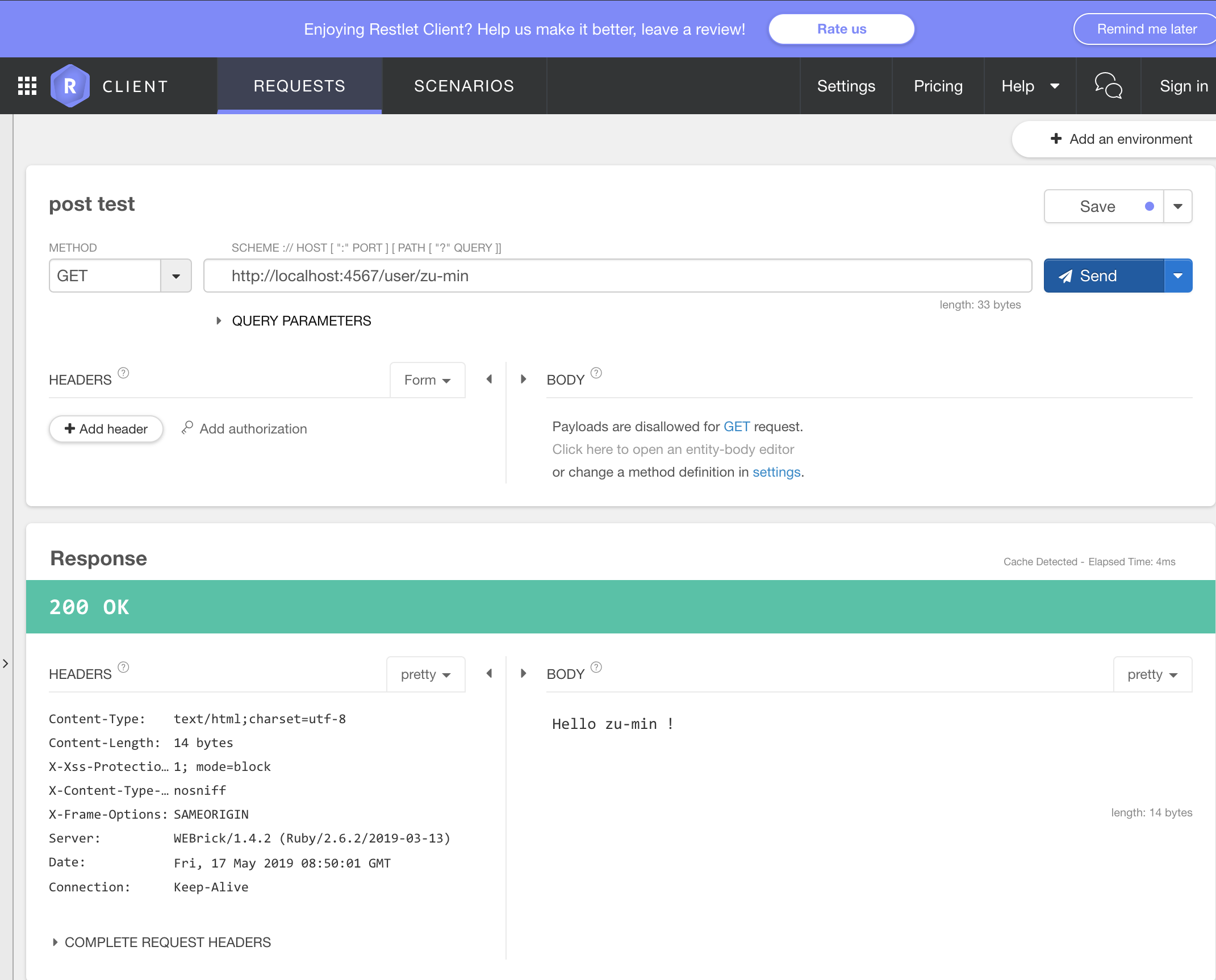Screen dimensions: 1216x980
Task: Open the chat bubbles icon
Action: tap(1108, 86)
